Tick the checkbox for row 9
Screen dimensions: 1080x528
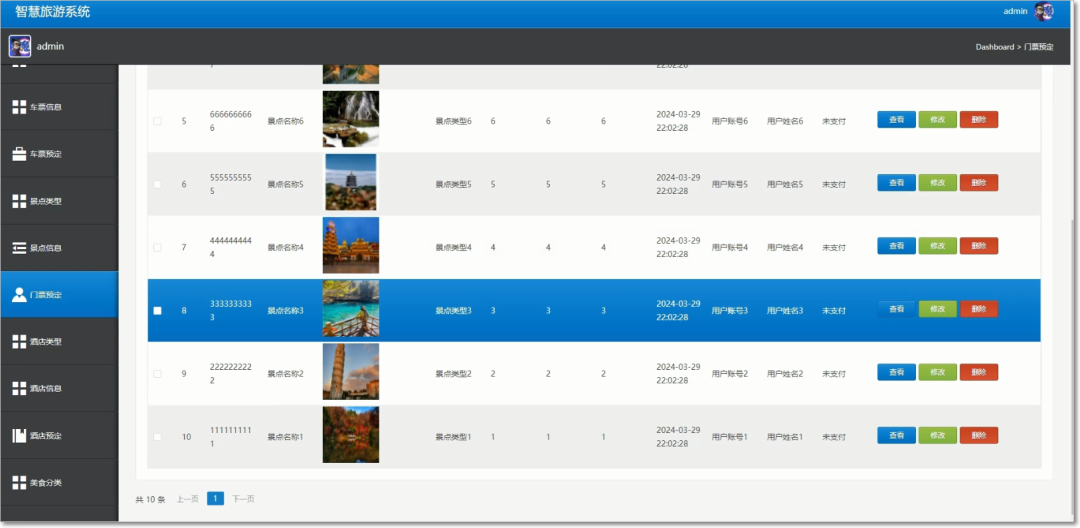point(157,374)
